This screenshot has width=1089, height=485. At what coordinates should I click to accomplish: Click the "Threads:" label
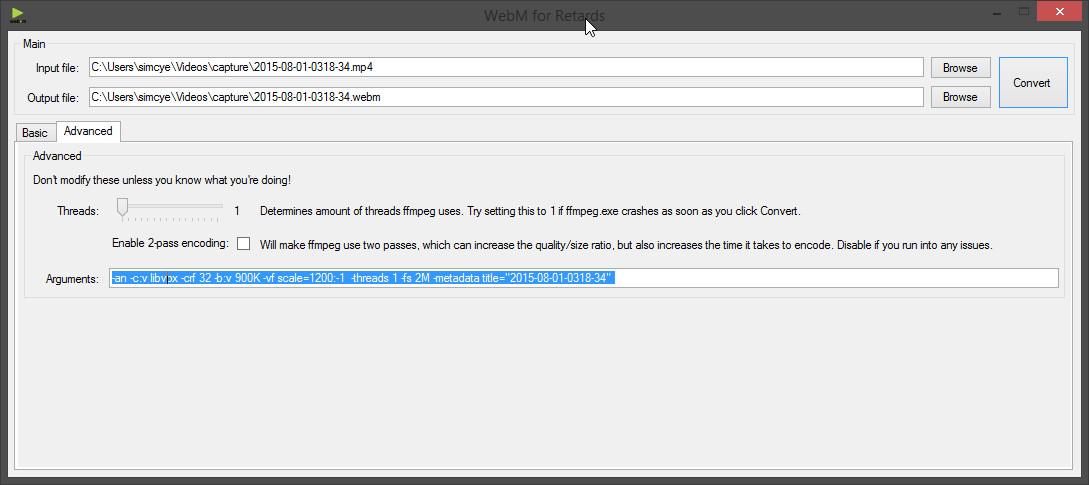point(78,211)
